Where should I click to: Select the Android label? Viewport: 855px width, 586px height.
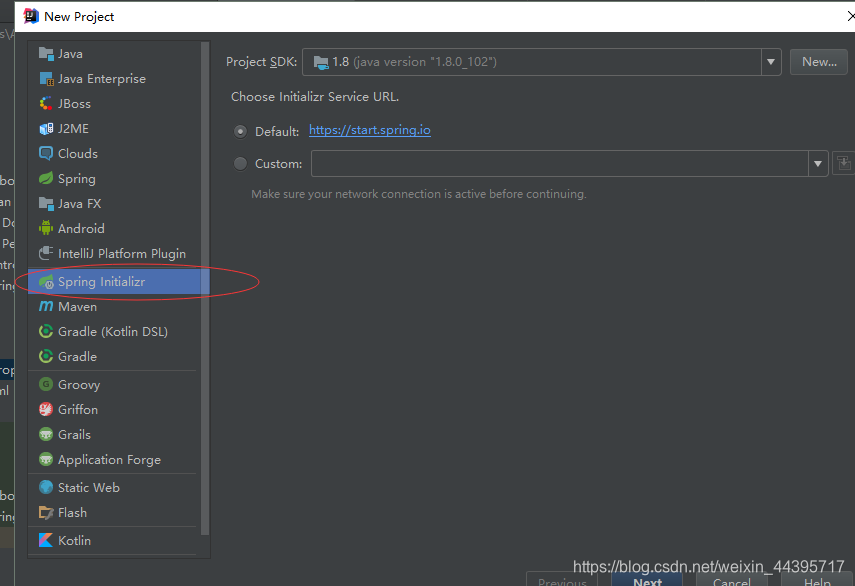[81, 228]
